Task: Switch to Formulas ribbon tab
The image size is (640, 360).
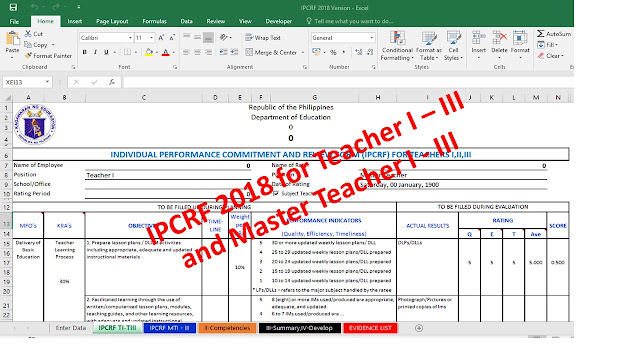Action: pyautogui.click(x=154, y=21)
